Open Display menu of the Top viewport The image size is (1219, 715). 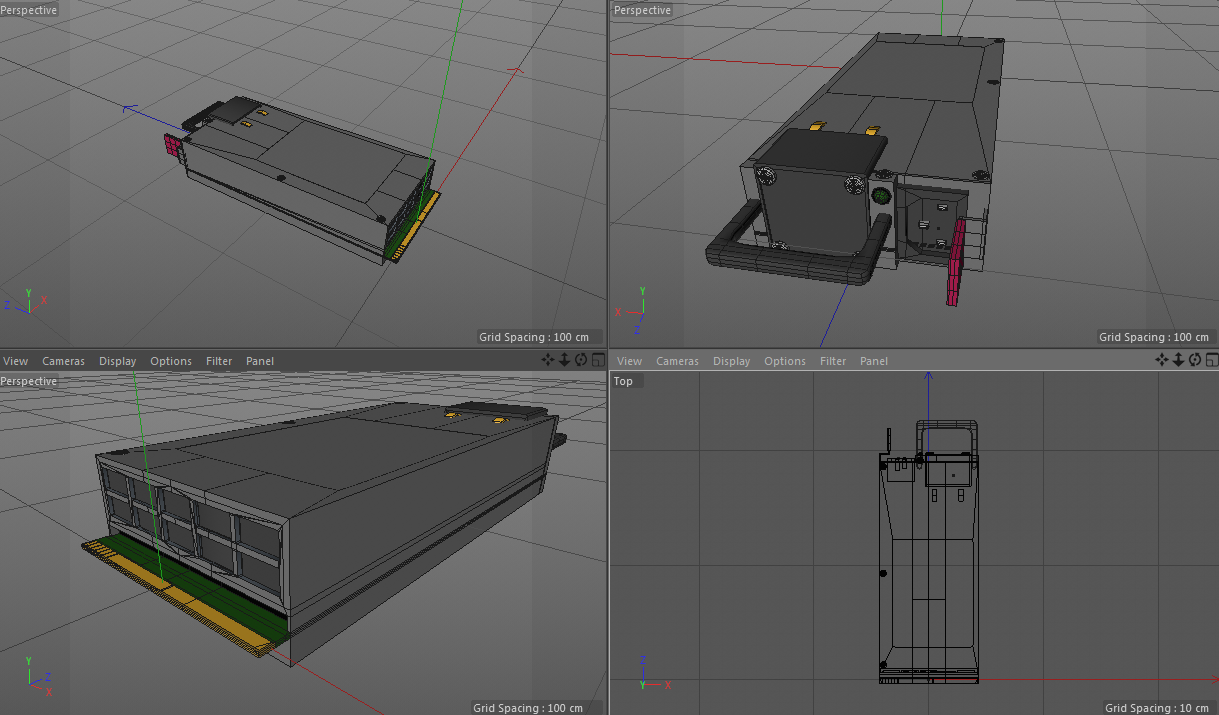tap(732, 361)
